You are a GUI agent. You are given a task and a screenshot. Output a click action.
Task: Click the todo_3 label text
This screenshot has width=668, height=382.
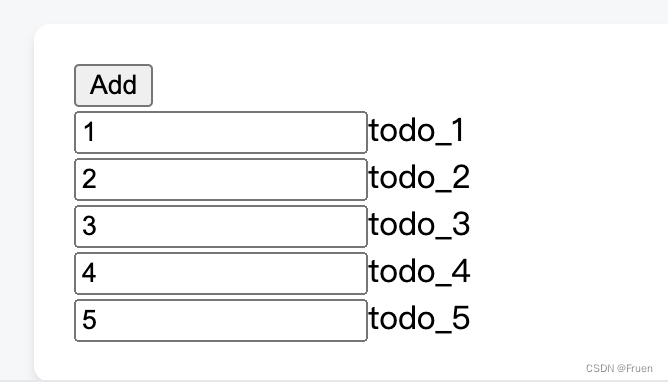pyautogui.click(x=419, y=224)
